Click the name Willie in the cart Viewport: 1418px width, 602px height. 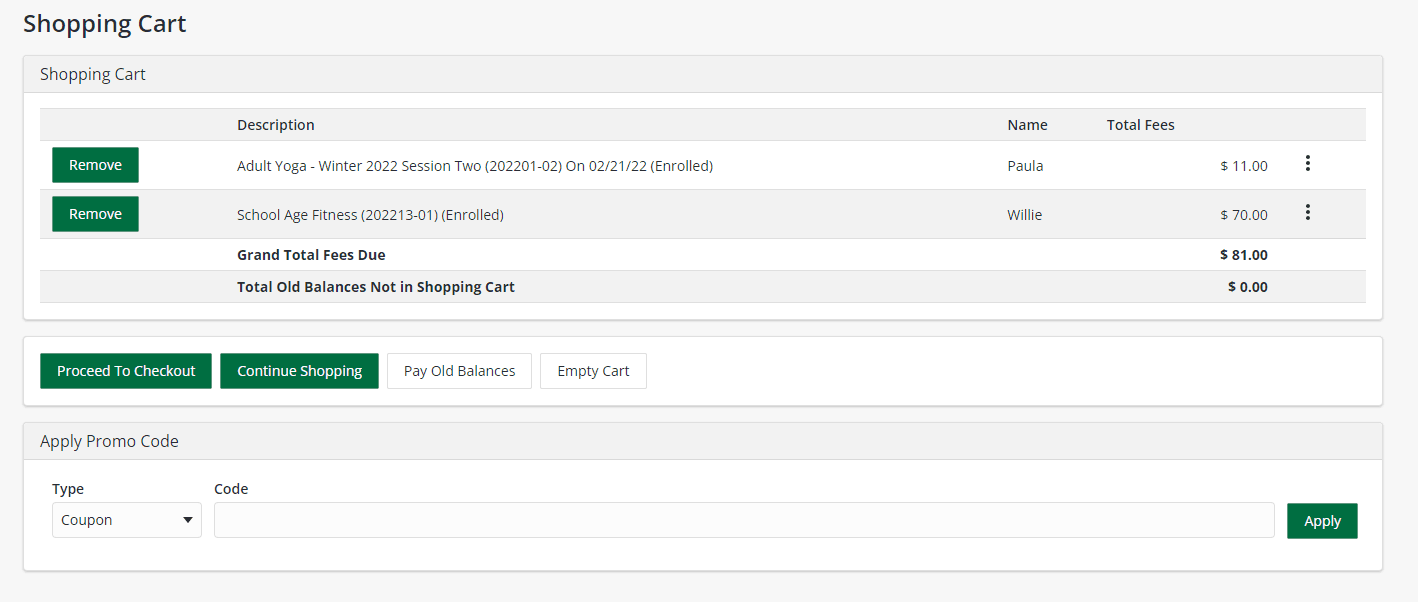1024,215
